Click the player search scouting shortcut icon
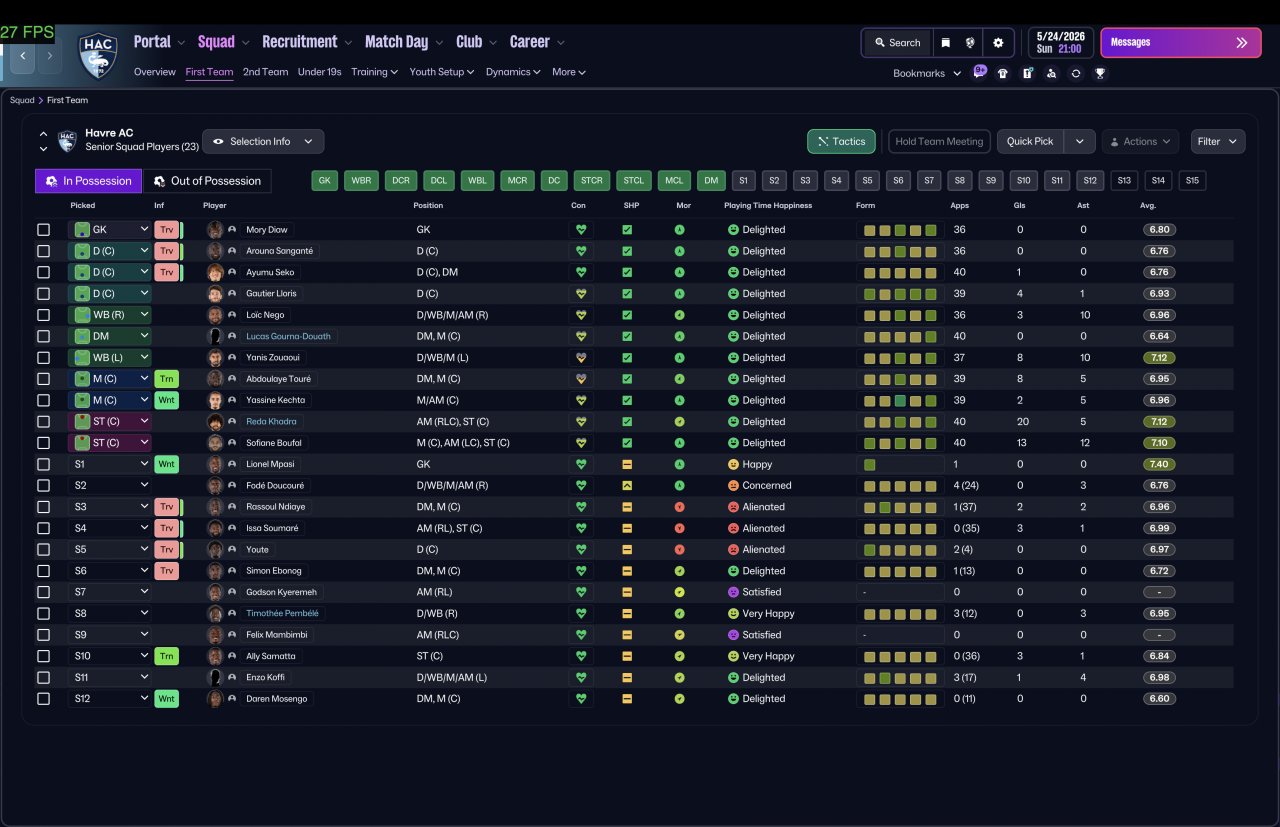The height and width of the screenshot is (827, 1280). click(1051, 73)
